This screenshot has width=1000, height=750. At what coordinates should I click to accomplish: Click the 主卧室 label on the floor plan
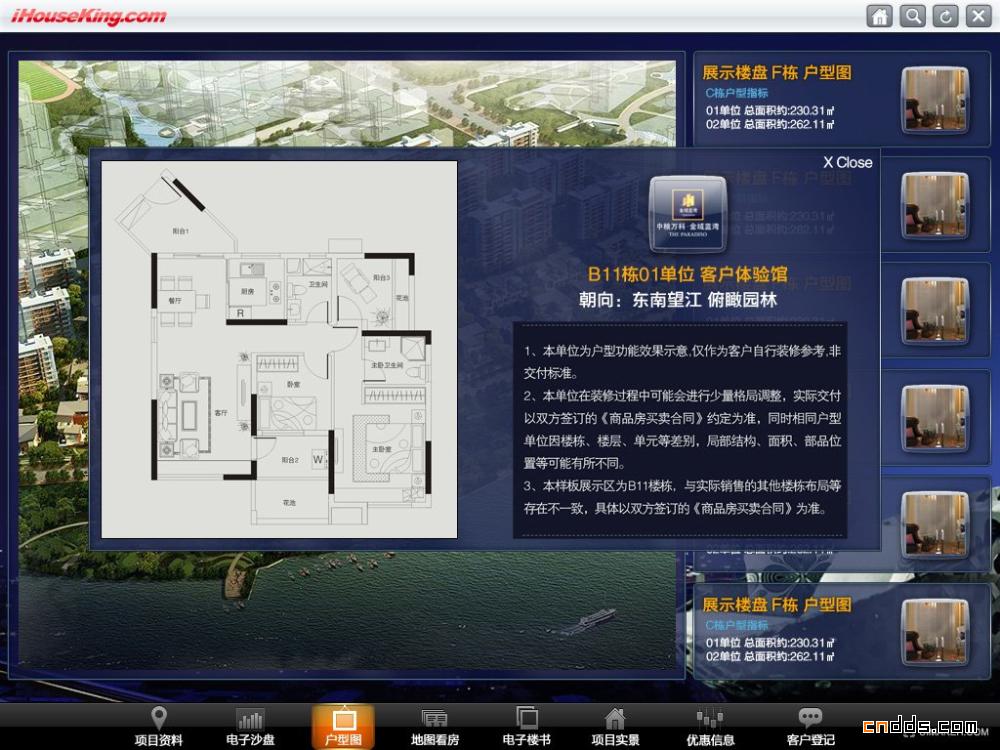[382, 449]
